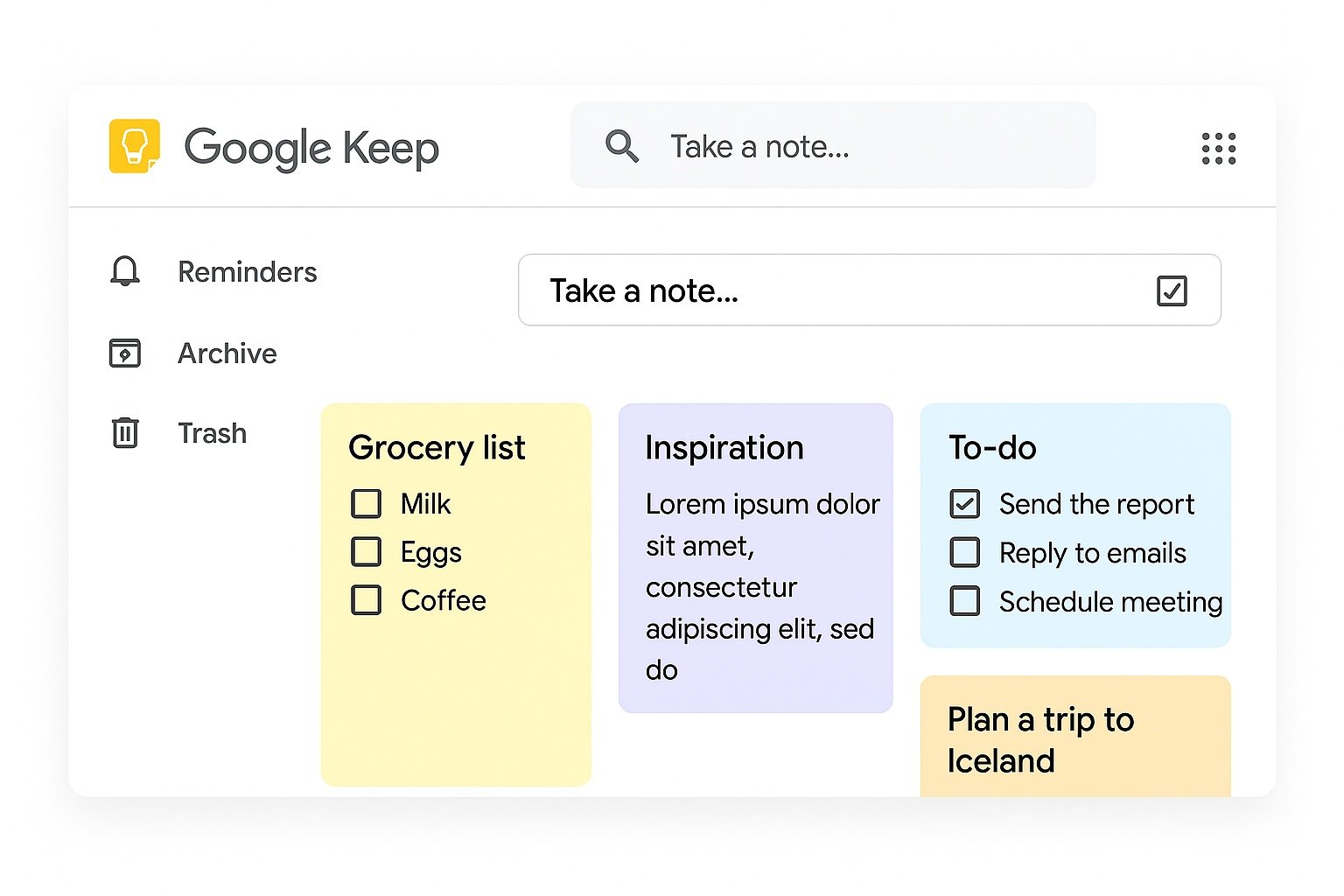Check off Coffee in the Grocery list

(x=366, y=600)
